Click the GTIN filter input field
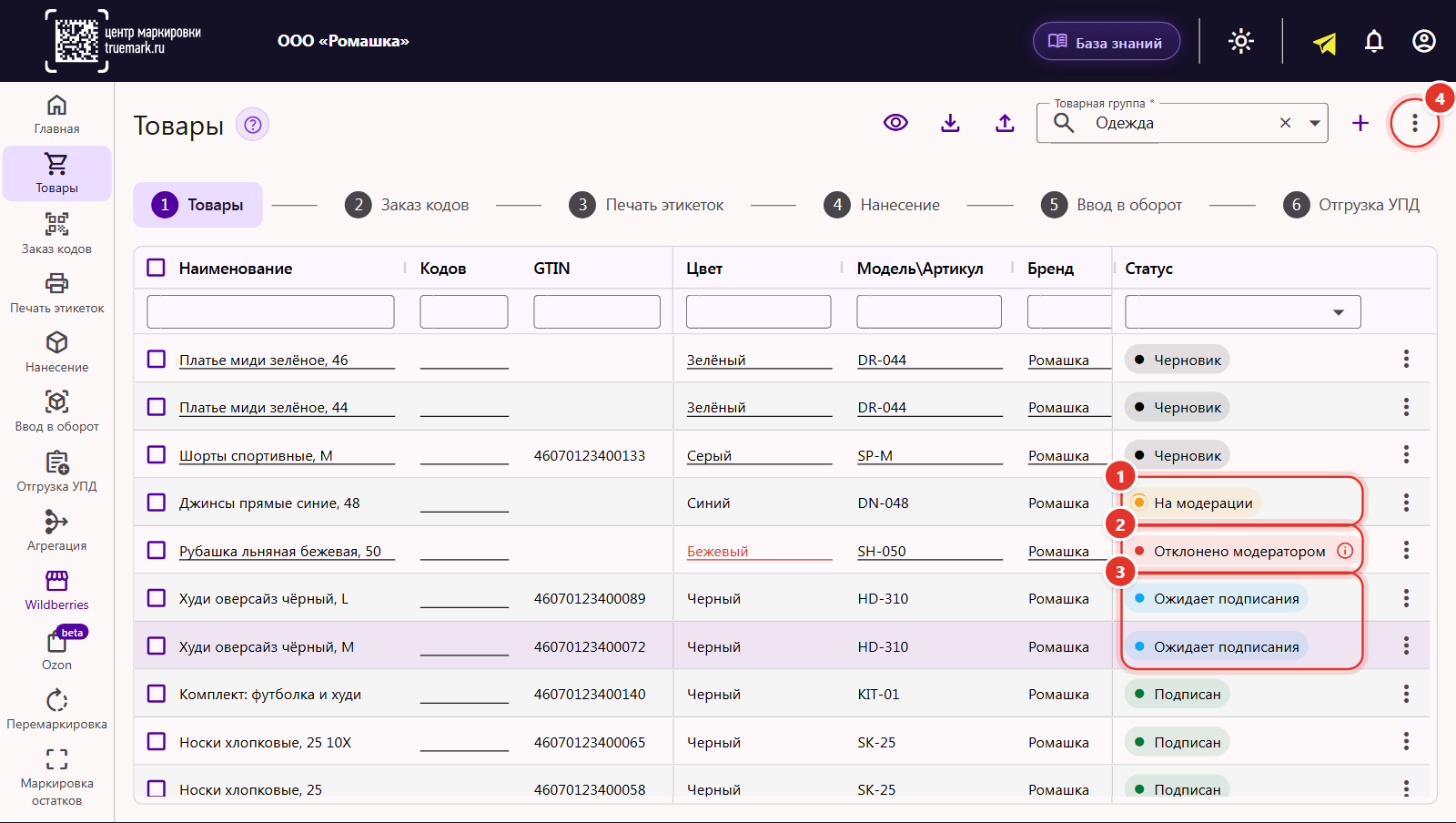The image size is (1456, 823). 597,311
